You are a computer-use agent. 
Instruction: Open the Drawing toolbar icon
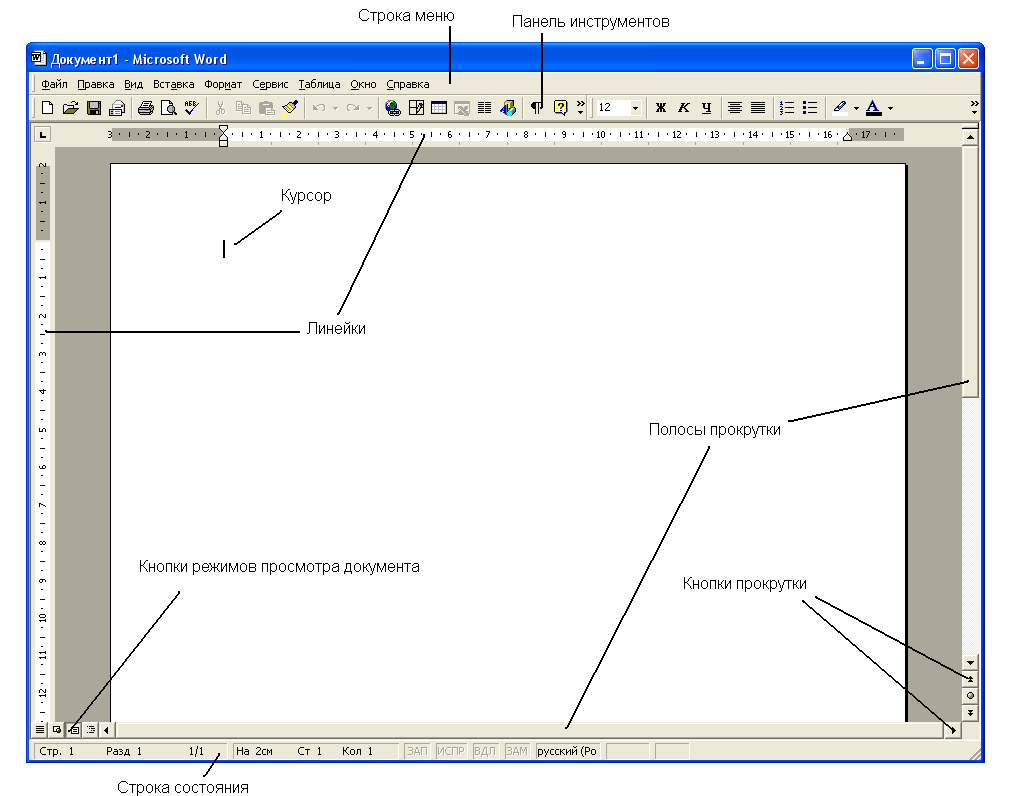pos(508,108)
